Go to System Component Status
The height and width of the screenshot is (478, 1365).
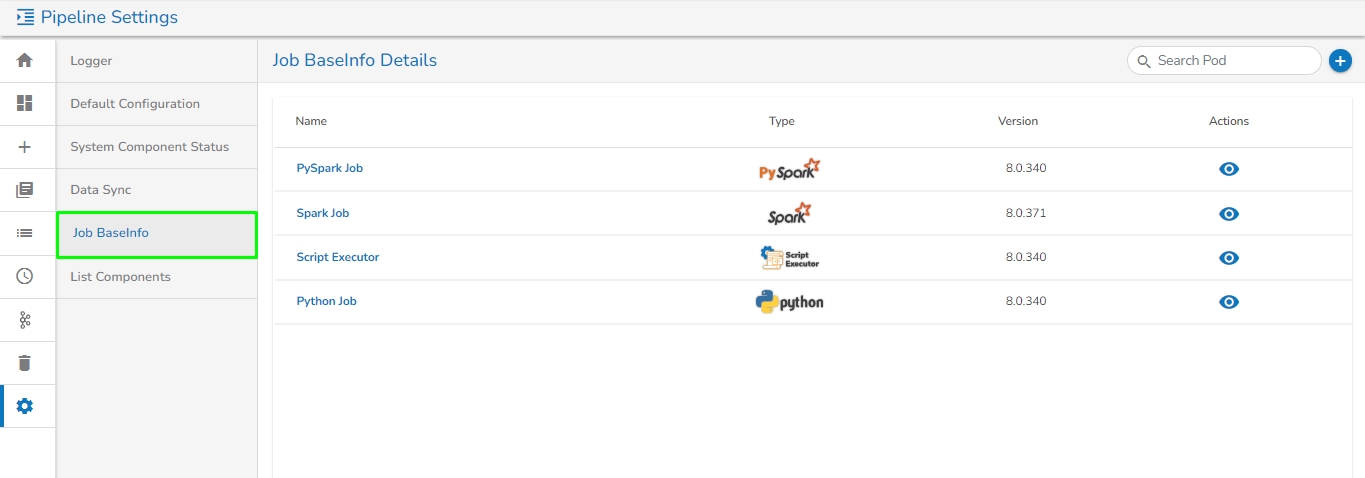149,147
